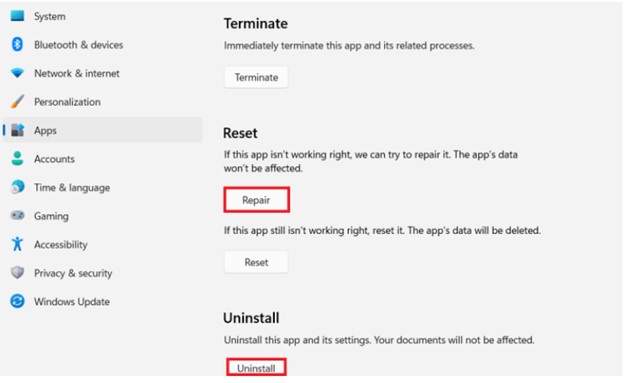Click the System monitor icon
Screen dimensions: 624x383
pyautogui.click(x=17, y=16)
